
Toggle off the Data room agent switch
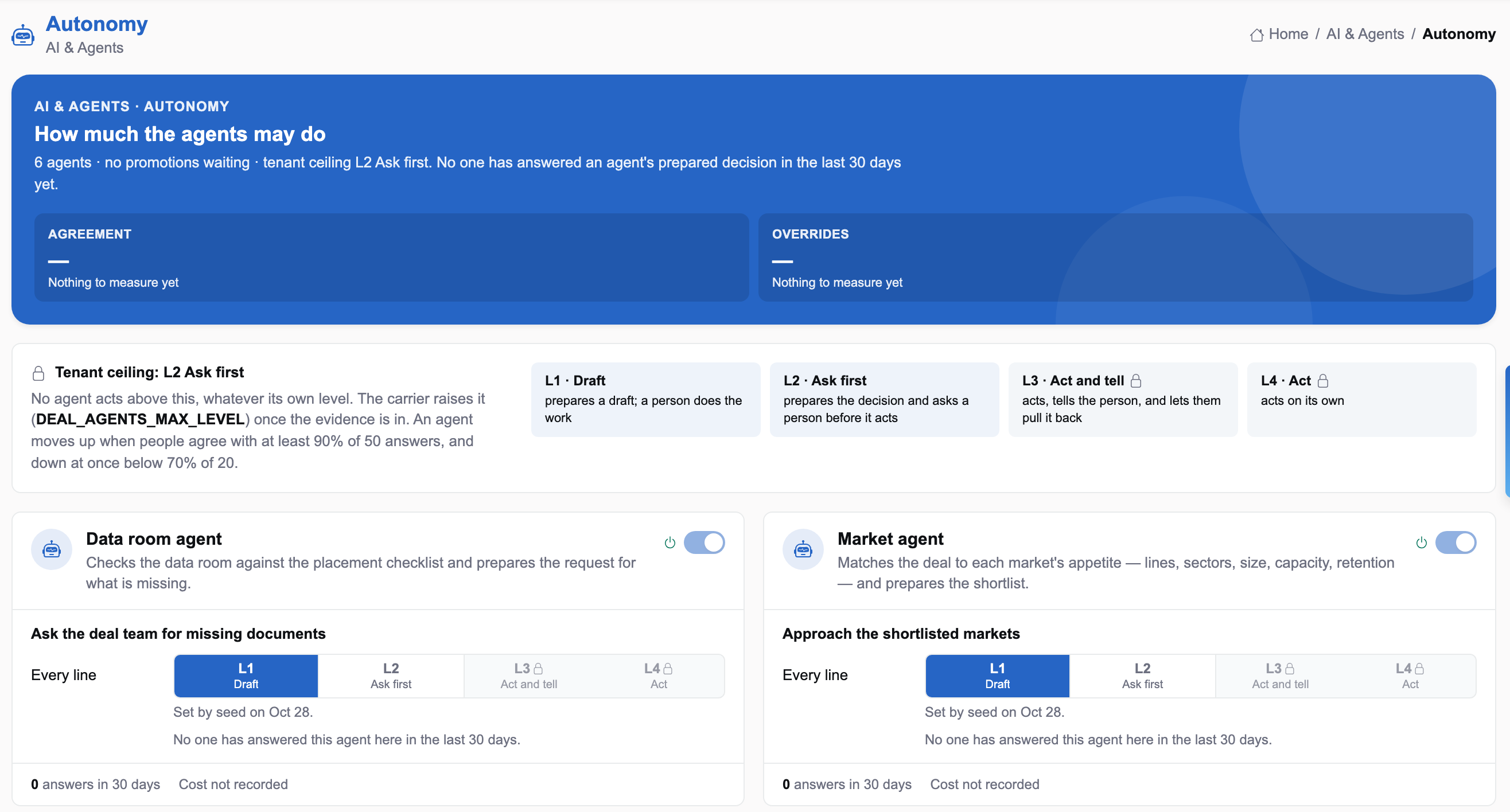pos(704,542)
